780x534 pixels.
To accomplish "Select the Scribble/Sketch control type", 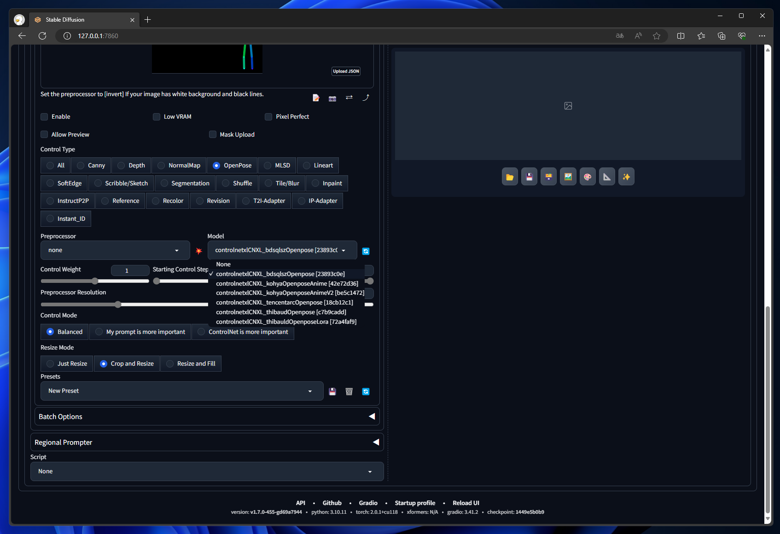I will click(x=121, y=183).
